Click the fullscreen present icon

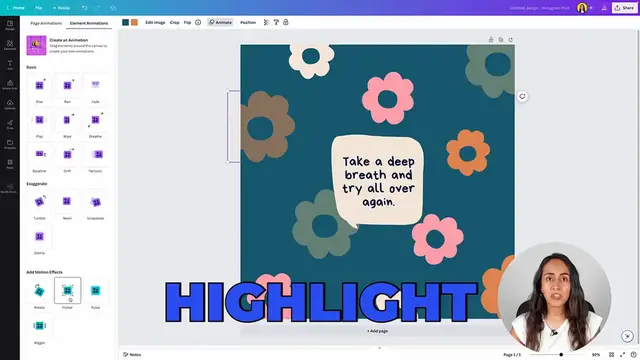(x=622, y=355)
